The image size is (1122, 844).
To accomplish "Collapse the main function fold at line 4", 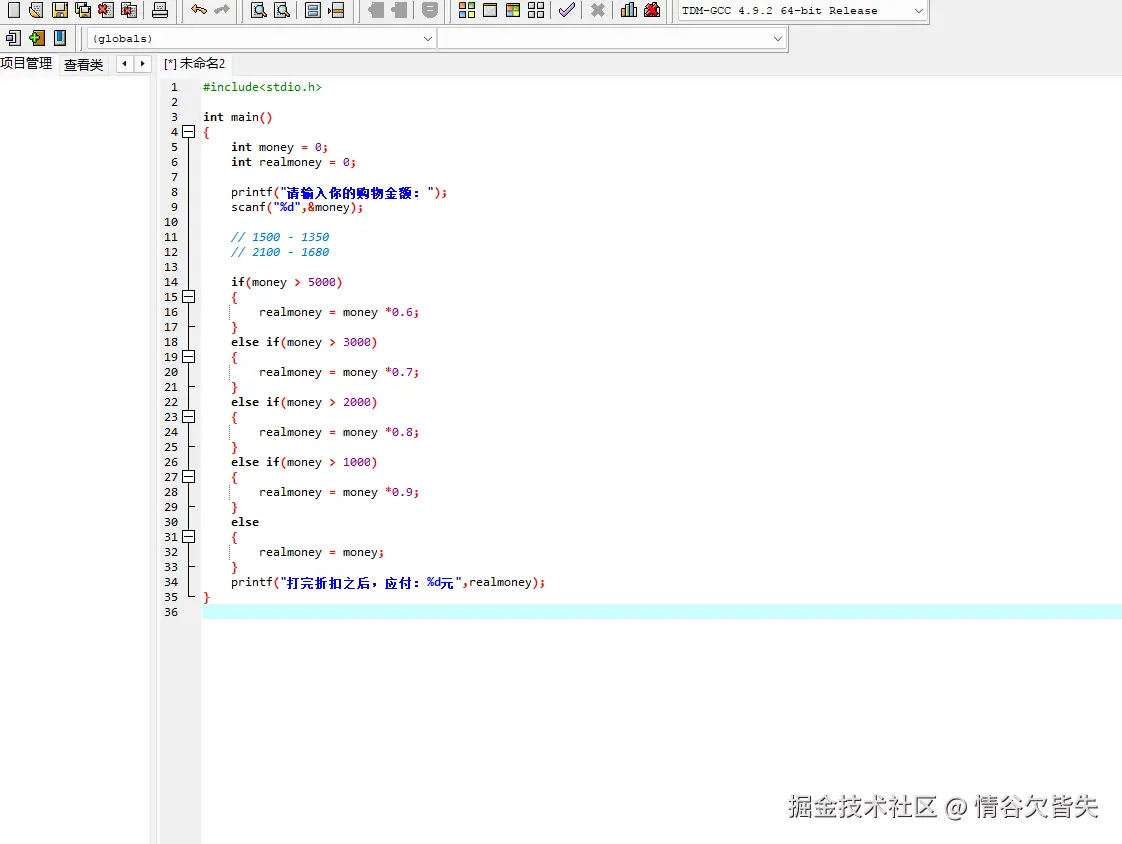I will pyautogui.click(x=189, y=132).
